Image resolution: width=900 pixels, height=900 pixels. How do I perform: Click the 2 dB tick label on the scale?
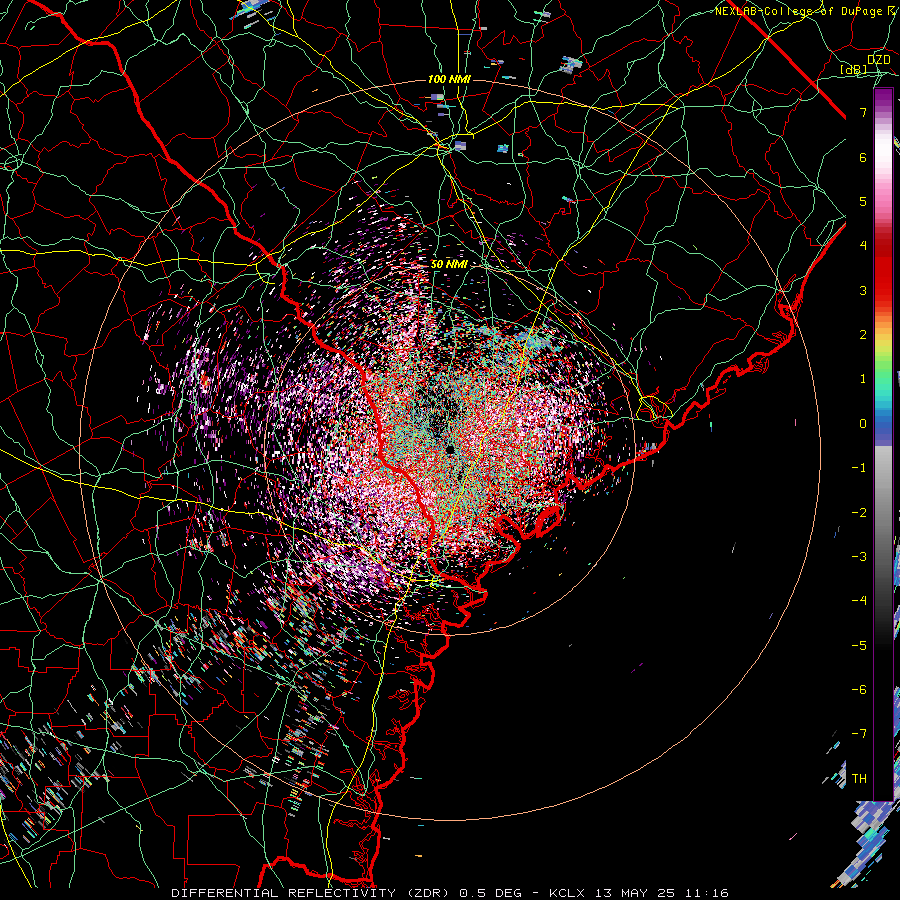coord(863,335)
